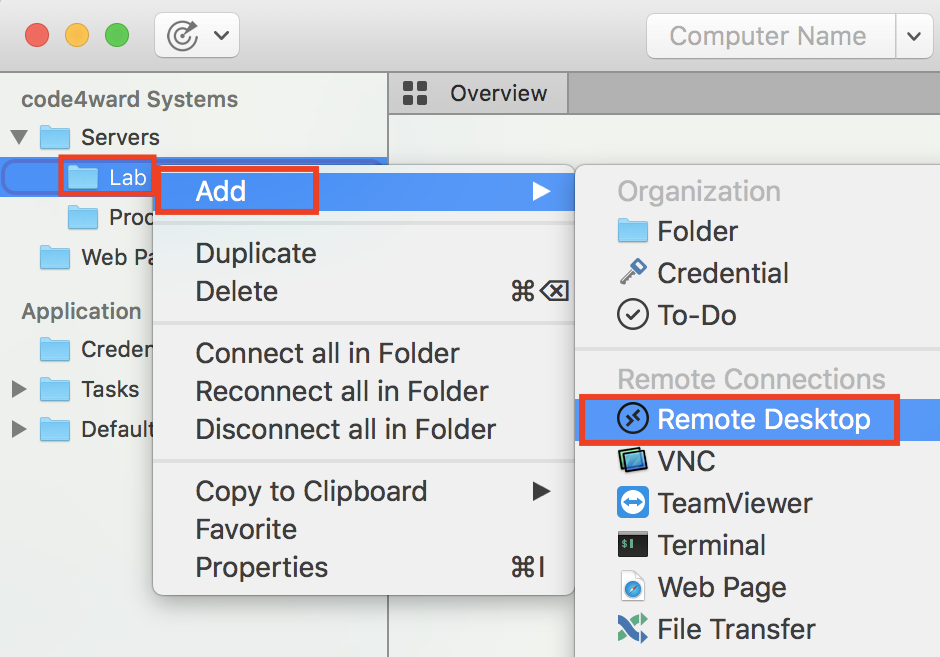The image size is (940, 657).
Task: Open the Computer Name dropdown arrow
Action: click(x=913, y=37)
